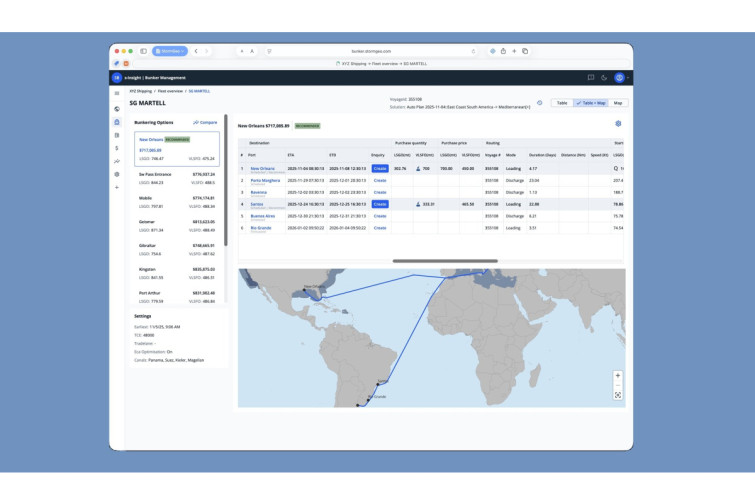Open the table settings gear icon
The image size is (755, 504).
click(x=618, y=124)
